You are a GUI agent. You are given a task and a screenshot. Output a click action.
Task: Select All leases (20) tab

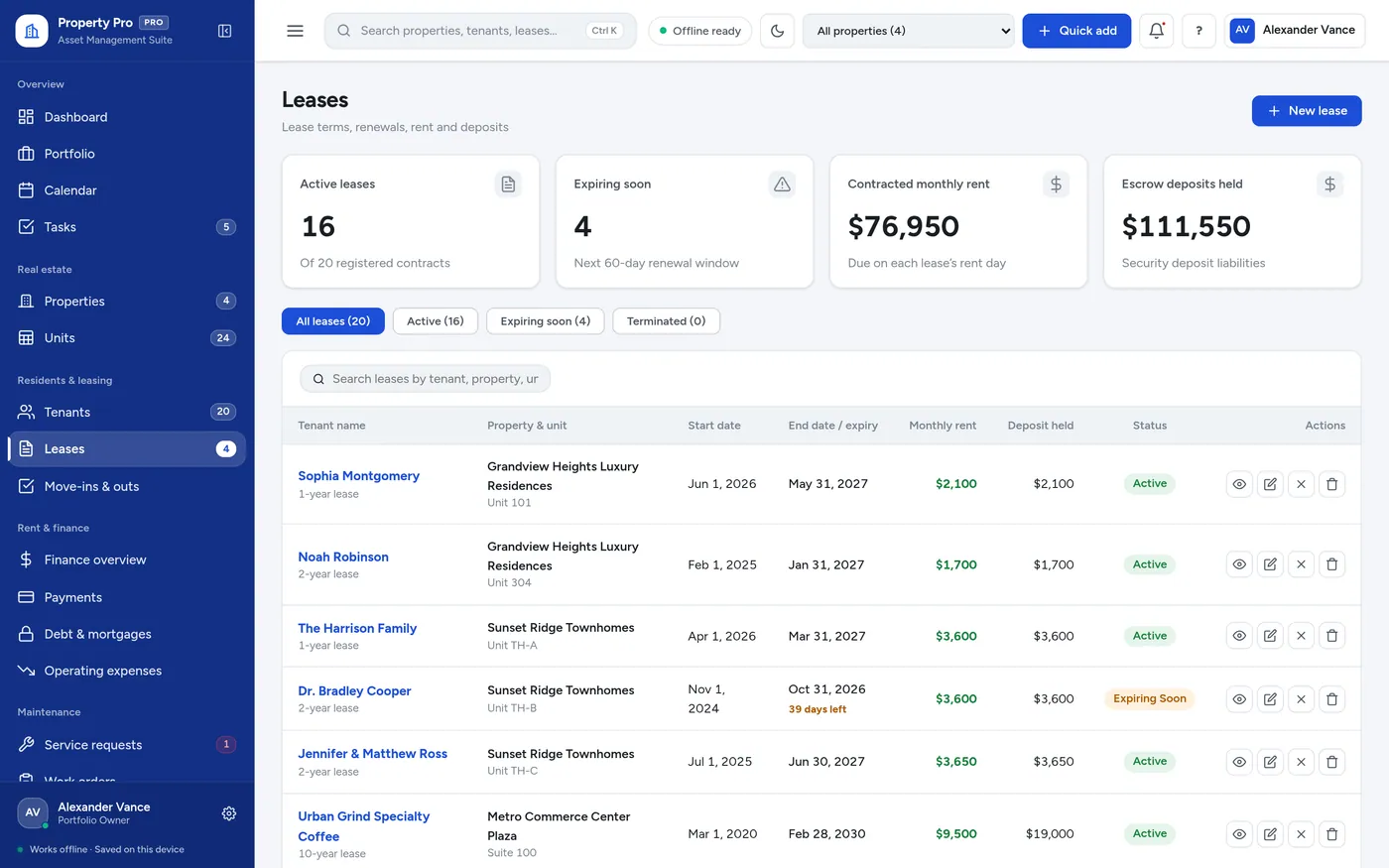coord(333,321)
